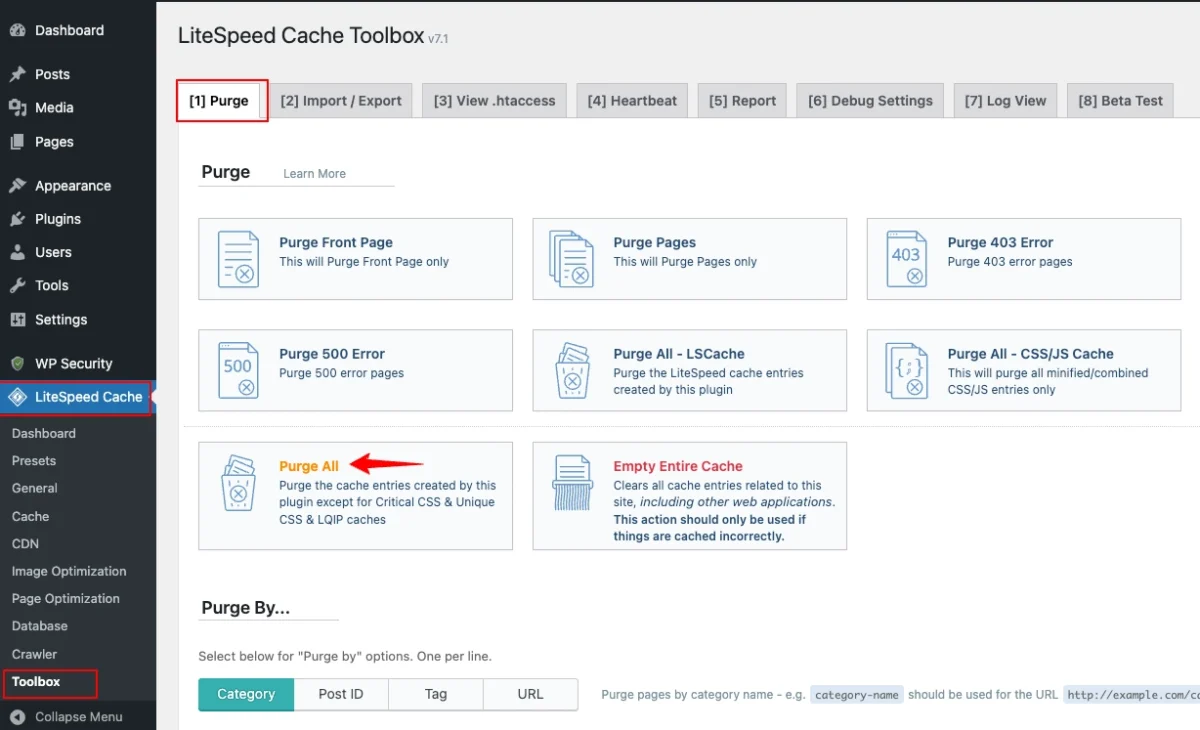The image size is (1200, 730).
Task: Click the Users person icon
Action: (17, 253)
